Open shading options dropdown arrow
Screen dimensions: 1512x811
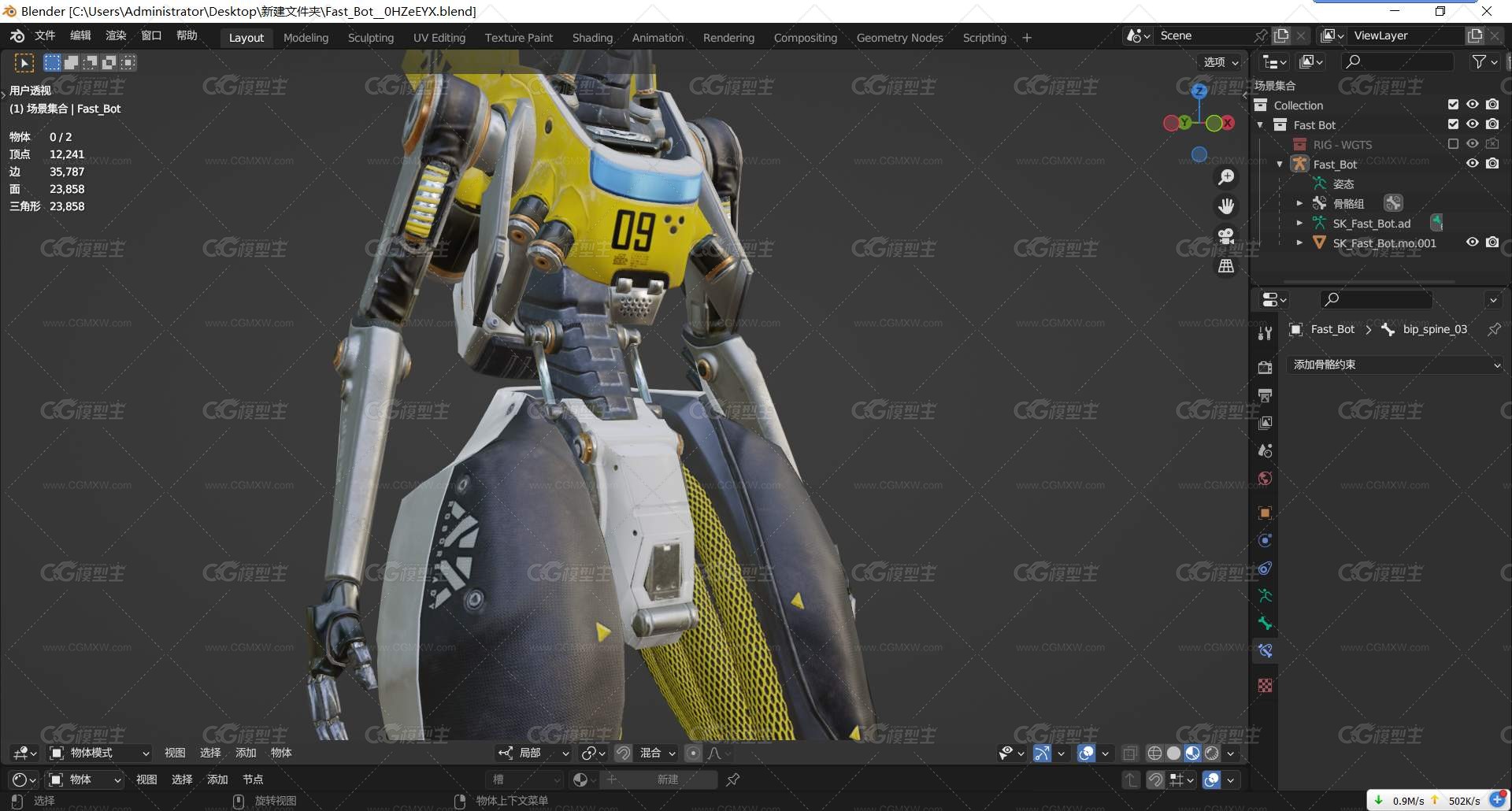[x=1230, y=754]
